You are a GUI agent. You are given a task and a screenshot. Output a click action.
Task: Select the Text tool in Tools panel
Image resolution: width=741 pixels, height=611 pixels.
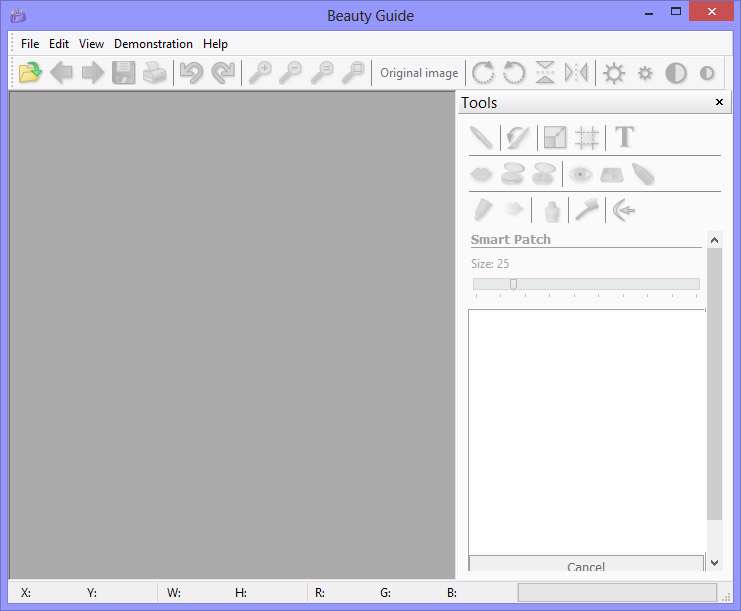(x=625, y=137)
